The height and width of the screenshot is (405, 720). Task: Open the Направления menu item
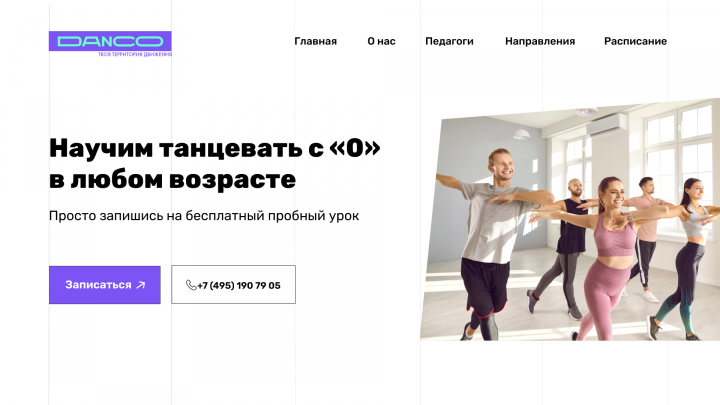(x=540, y=41)
